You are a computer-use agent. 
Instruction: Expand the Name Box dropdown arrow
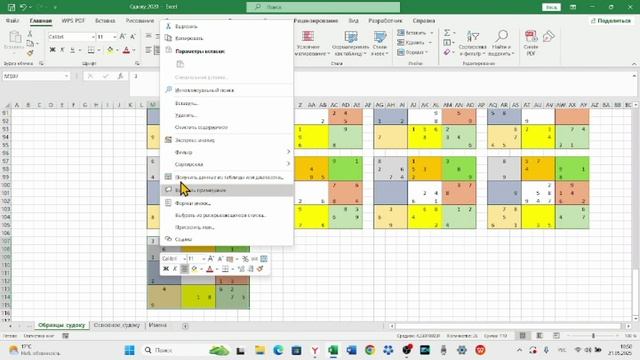point(66,76)
